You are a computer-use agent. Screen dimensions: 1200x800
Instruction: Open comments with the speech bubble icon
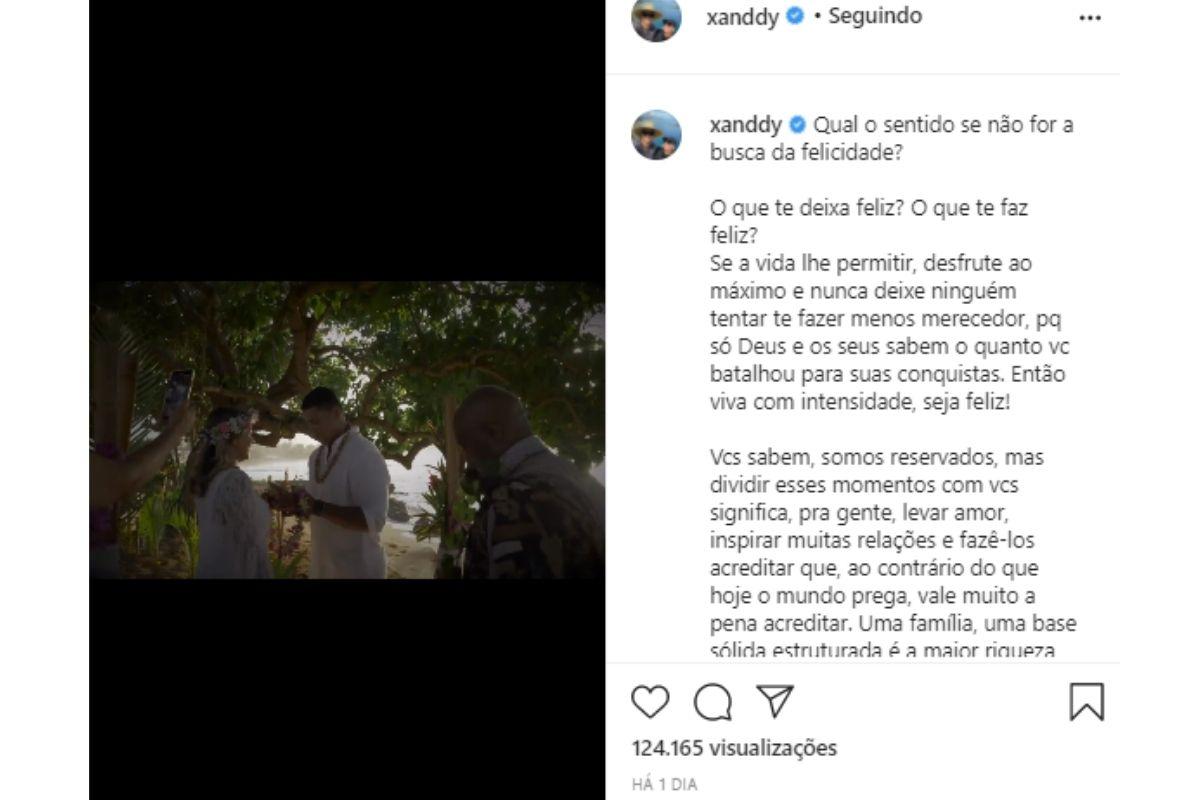pos(713,702)
